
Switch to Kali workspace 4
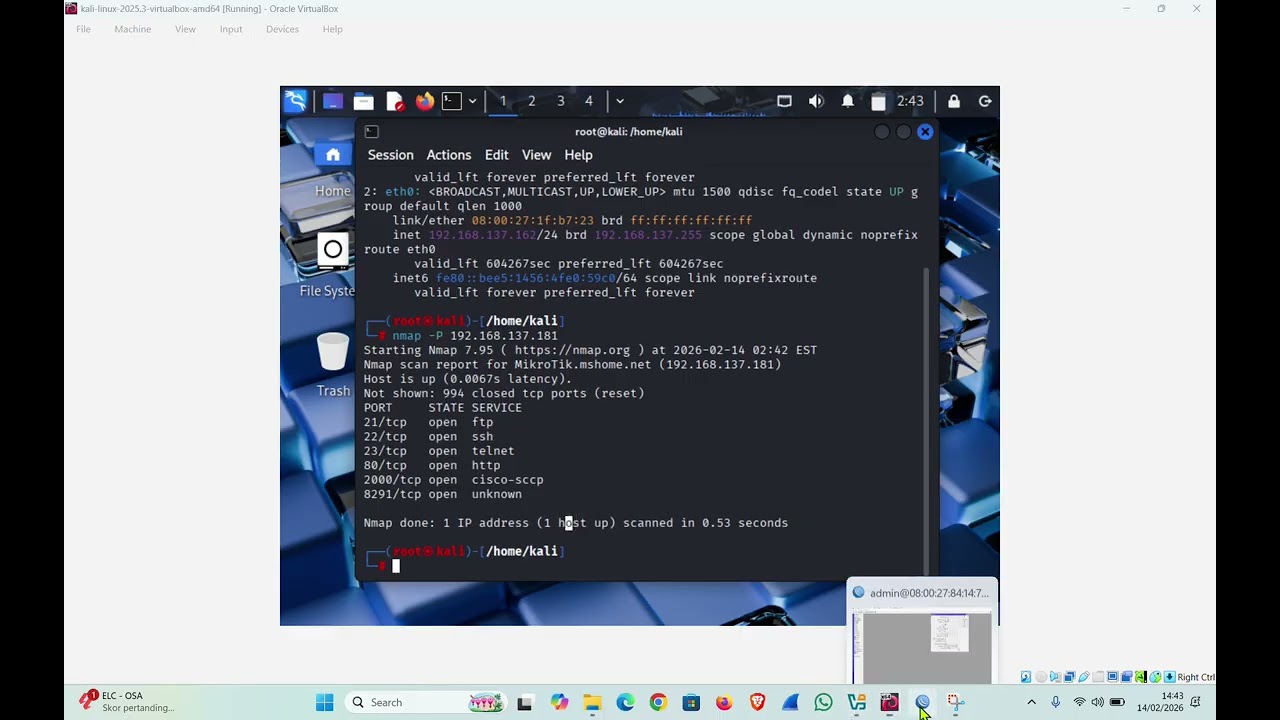(x=589, y=101)
